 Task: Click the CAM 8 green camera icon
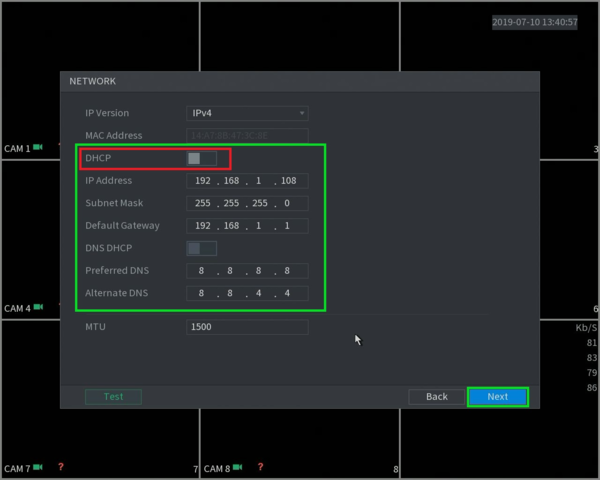pyautogui.click(x=238, y=467)
